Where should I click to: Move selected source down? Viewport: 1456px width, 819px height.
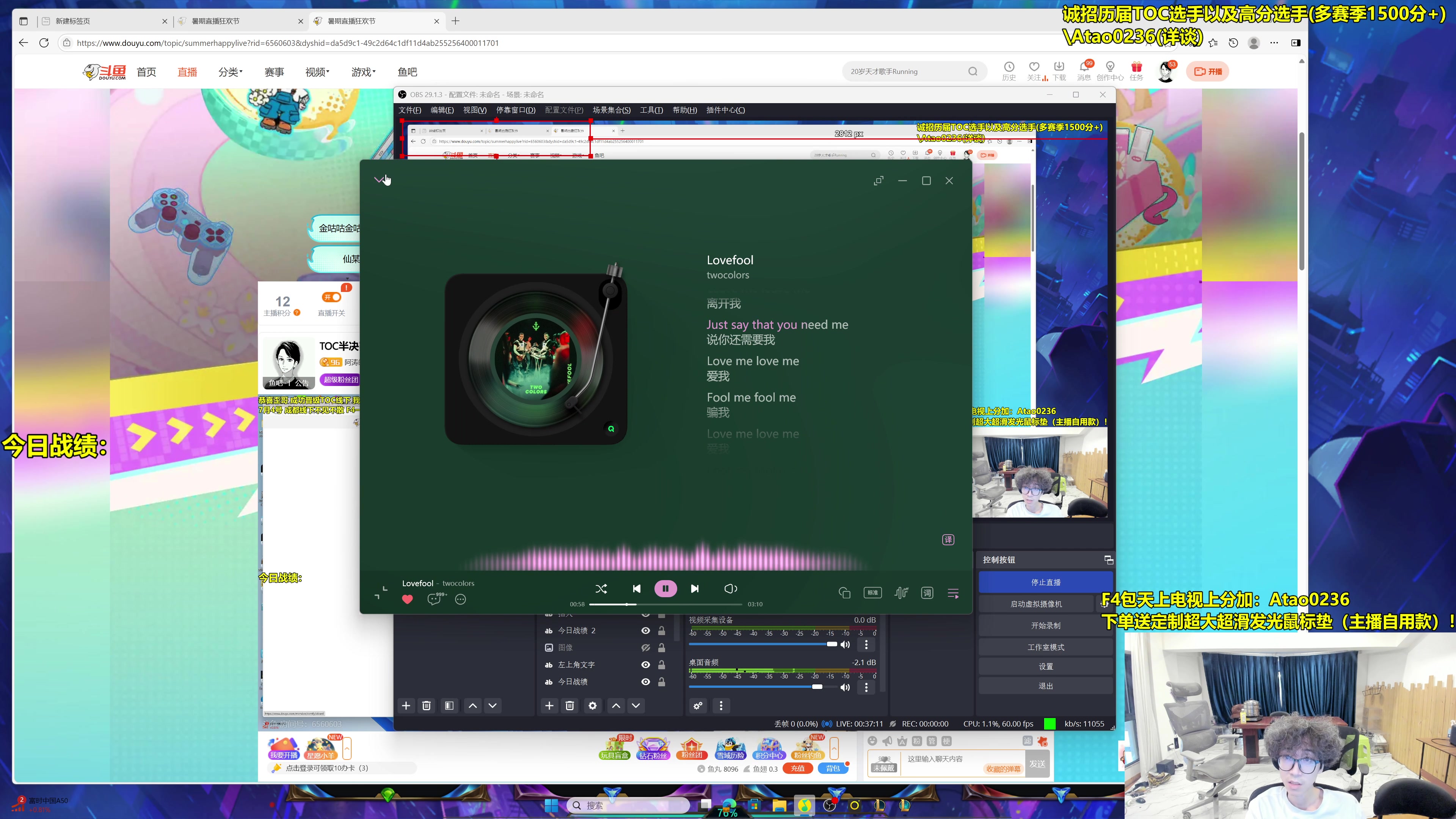(636, 705)
